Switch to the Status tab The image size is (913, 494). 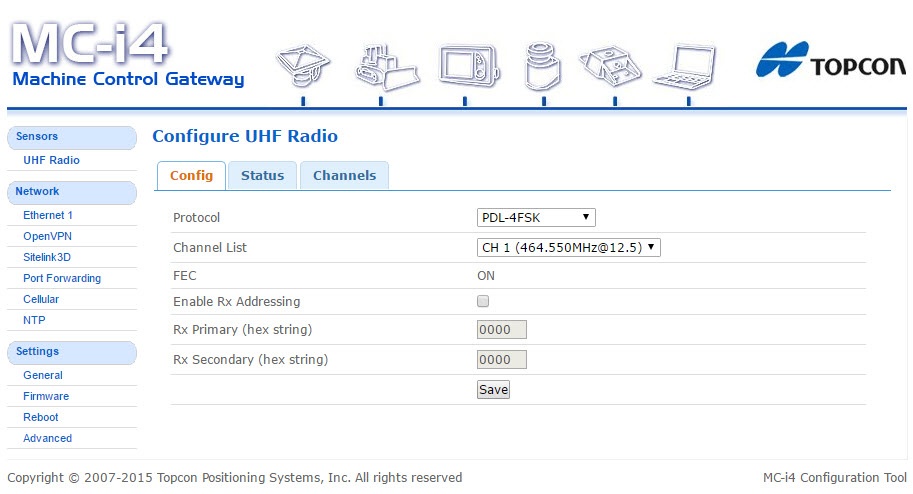pyautogui.click(x=263, y=175)
